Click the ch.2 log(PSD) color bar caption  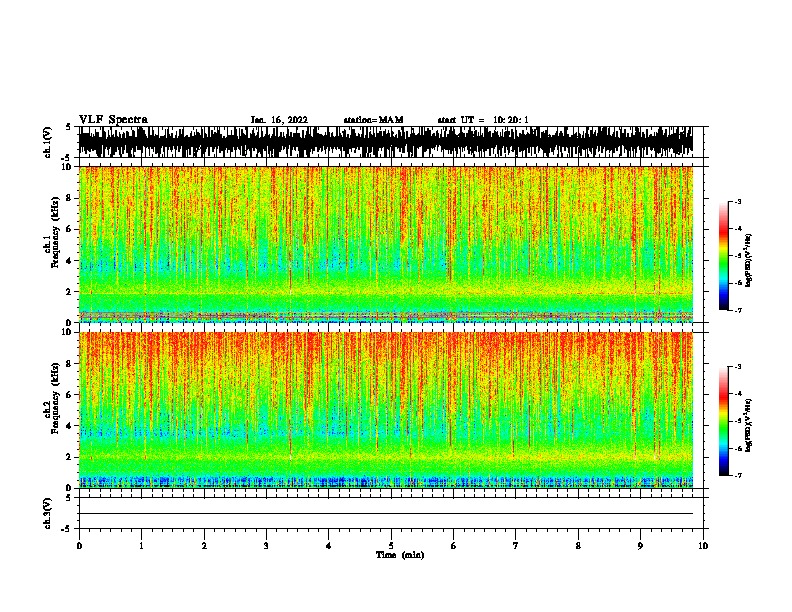[x=748, y=425]
